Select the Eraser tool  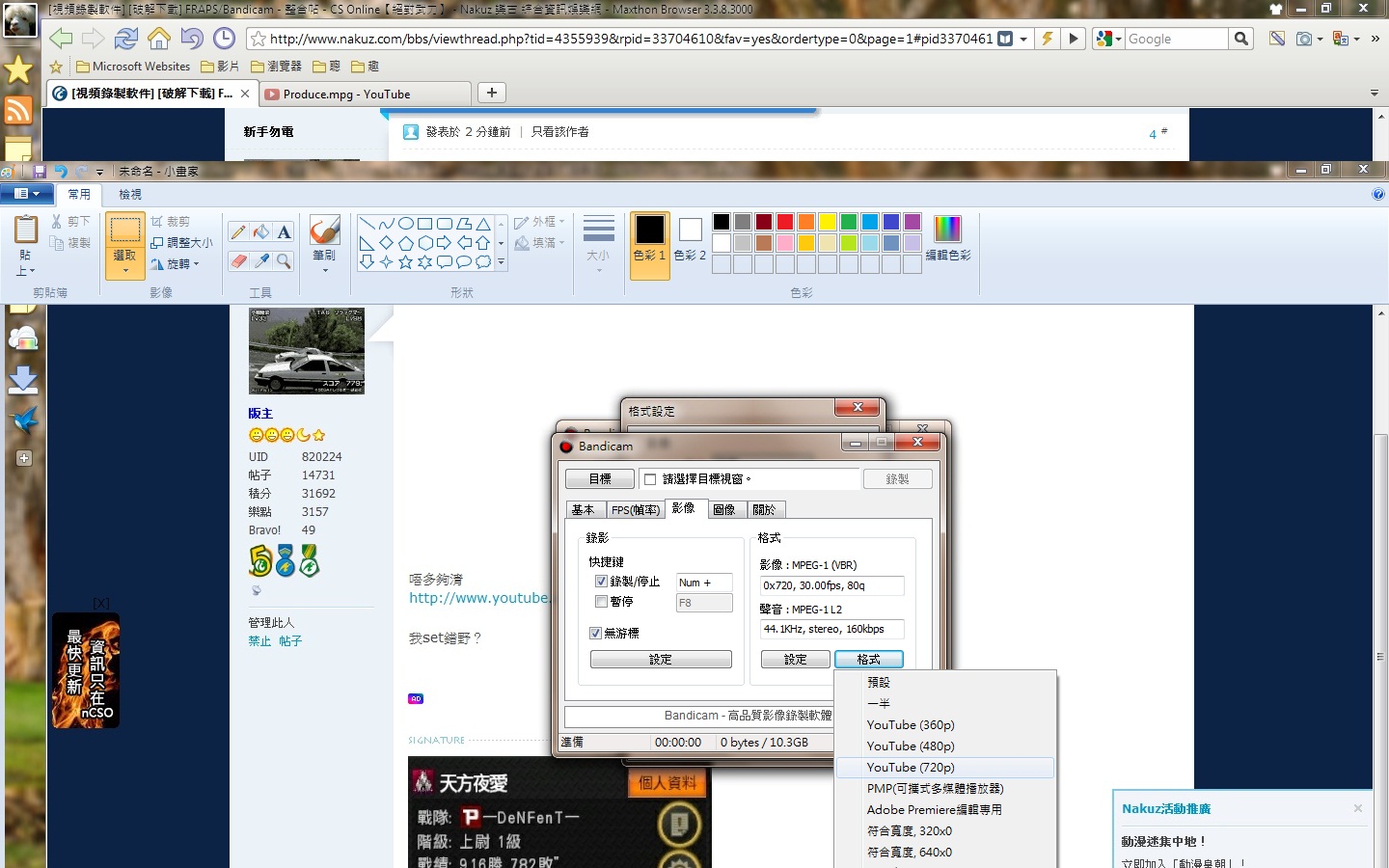238,261
